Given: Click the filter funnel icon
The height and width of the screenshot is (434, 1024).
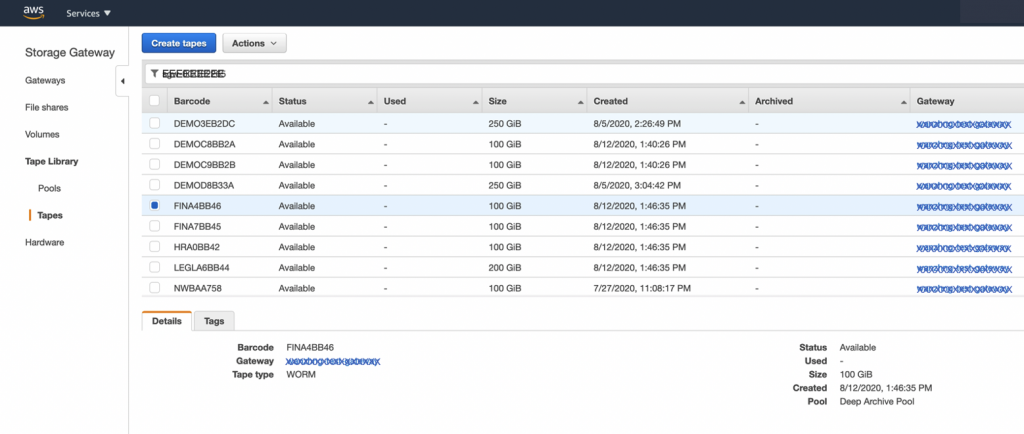Looking at the screenshot, I should 155,74.
